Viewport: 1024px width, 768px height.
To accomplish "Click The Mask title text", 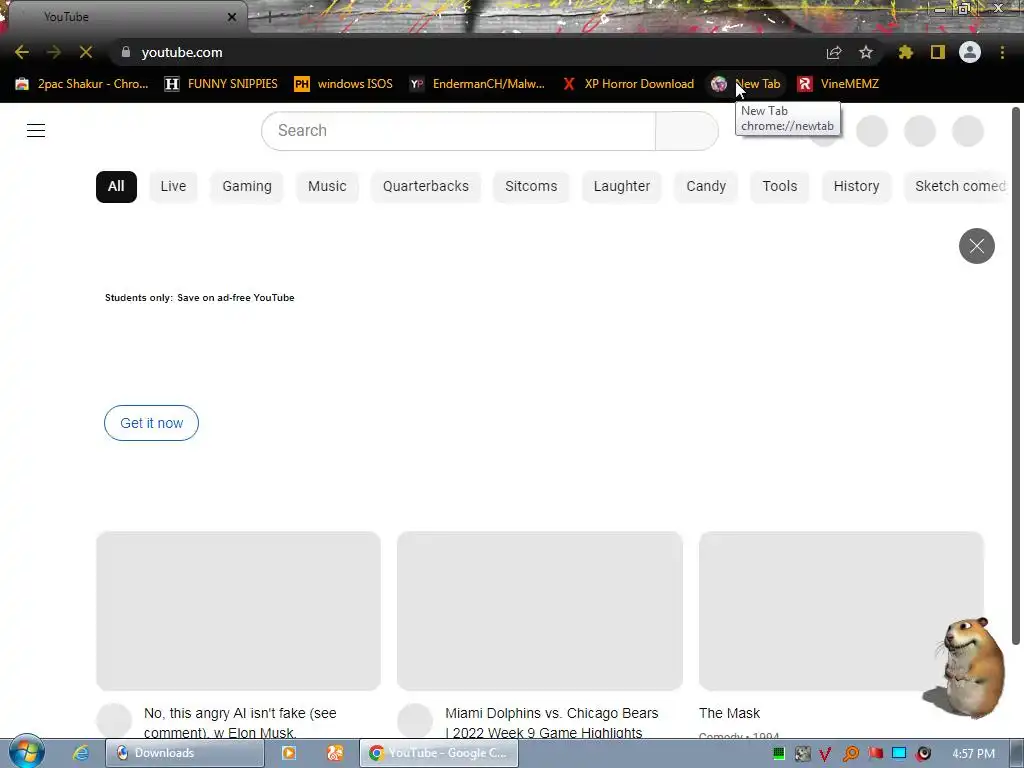I will [x=729, y=713].
